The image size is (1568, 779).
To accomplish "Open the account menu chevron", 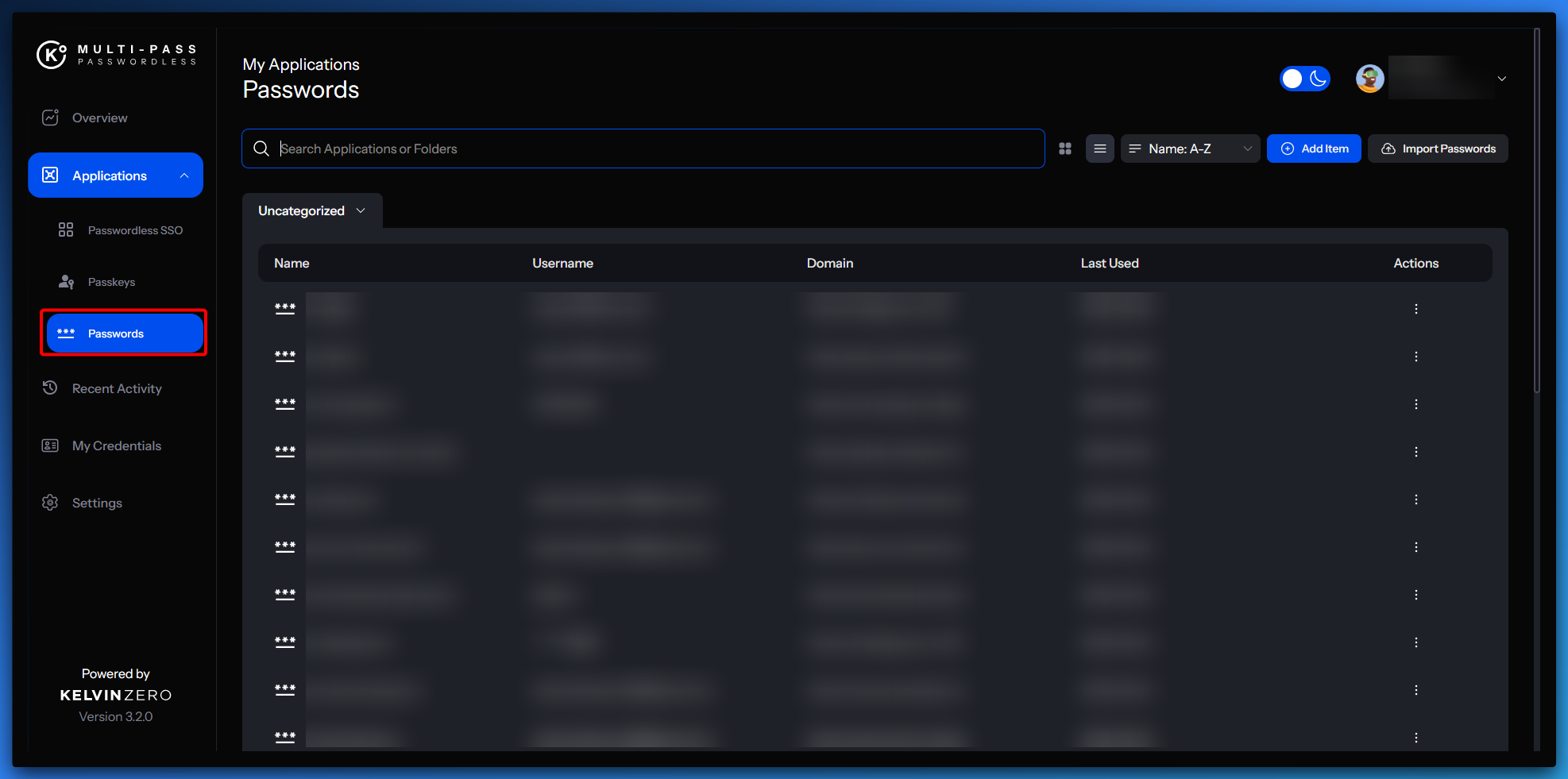I will [x=1501, y=79].
